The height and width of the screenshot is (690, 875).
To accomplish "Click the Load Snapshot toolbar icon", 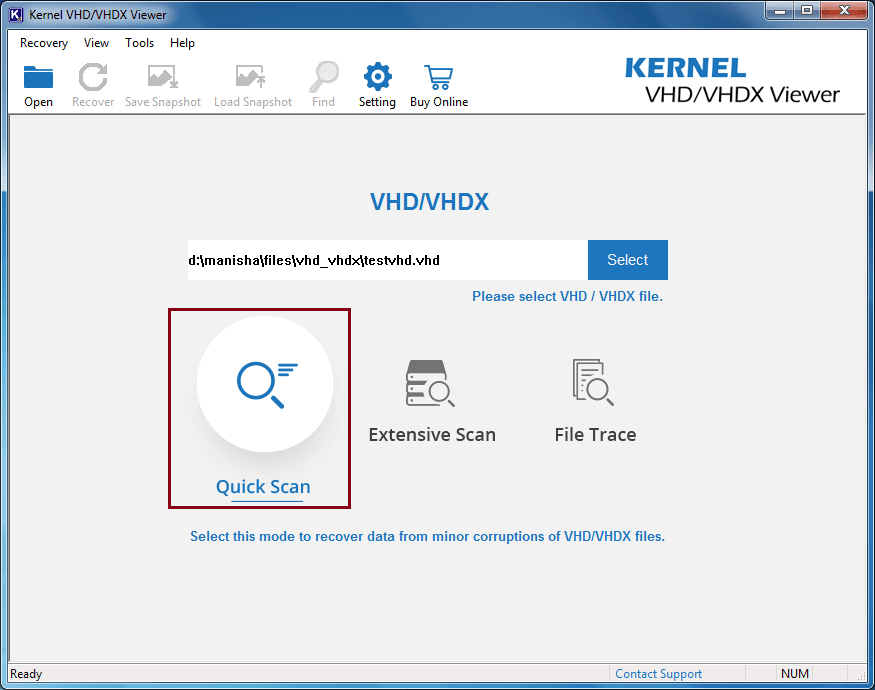I will click(x=251, y=77).
